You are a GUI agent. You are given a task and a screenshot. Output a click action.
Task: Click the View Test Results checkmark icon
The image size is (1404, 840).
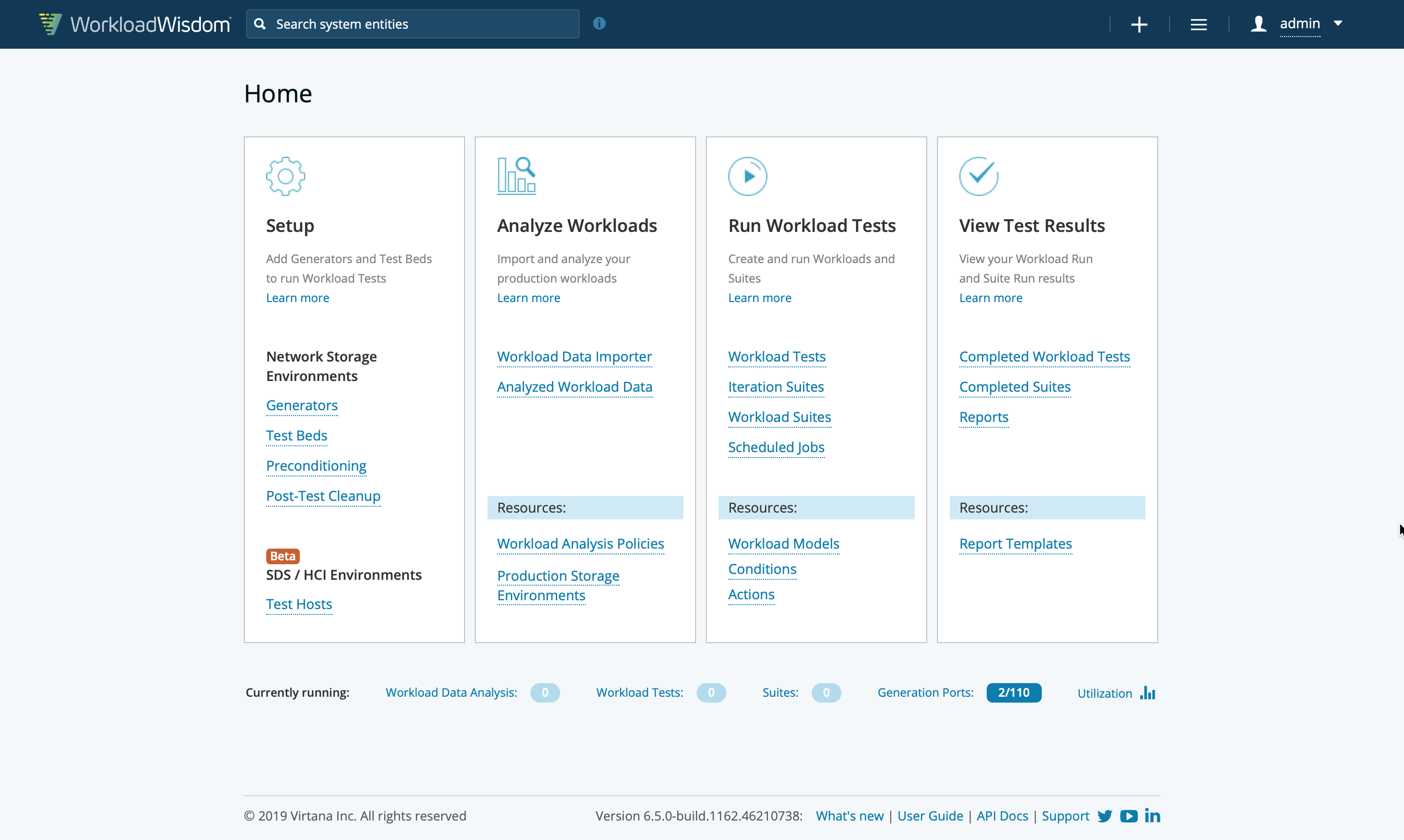pyautogui.click(x=979, y=176)
